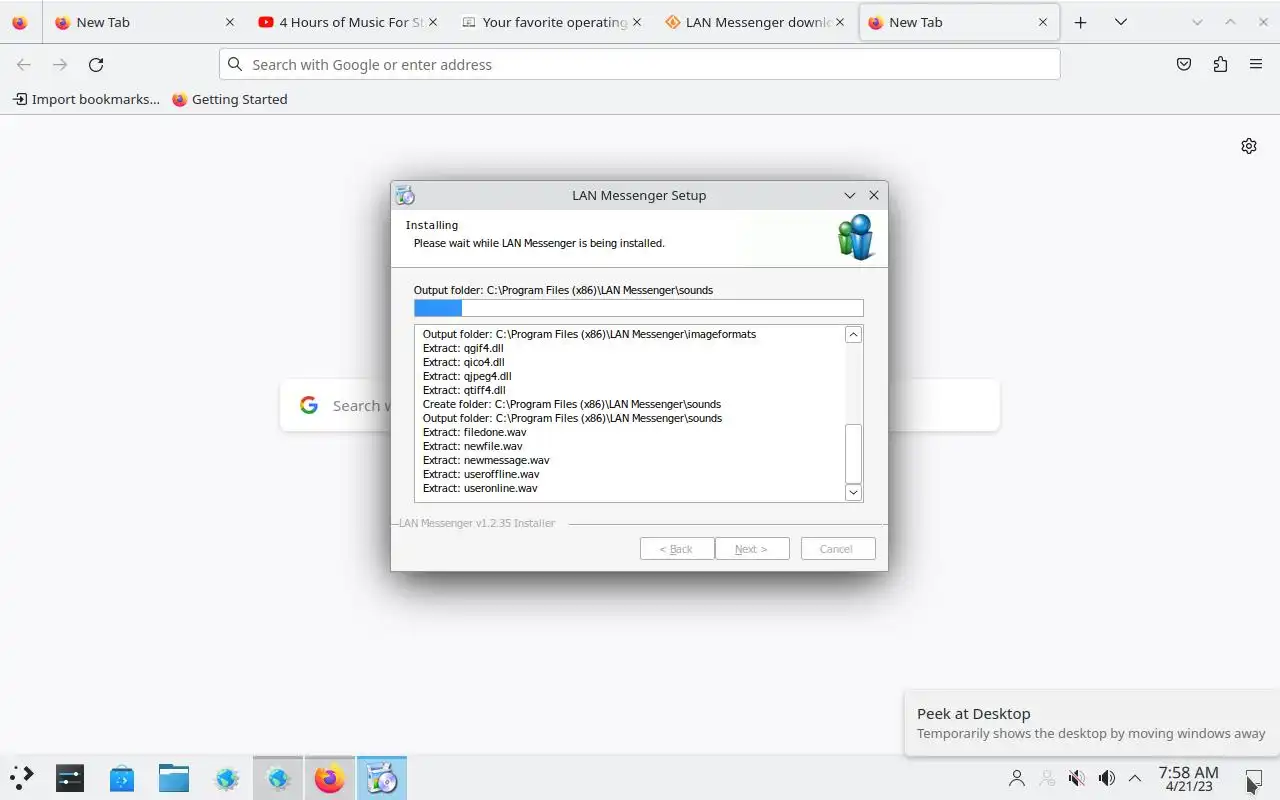The height and width of the screenshot is (800, 1280).
Task: Close the Your favorite operating tab
Action: click(x=637, y=22)
